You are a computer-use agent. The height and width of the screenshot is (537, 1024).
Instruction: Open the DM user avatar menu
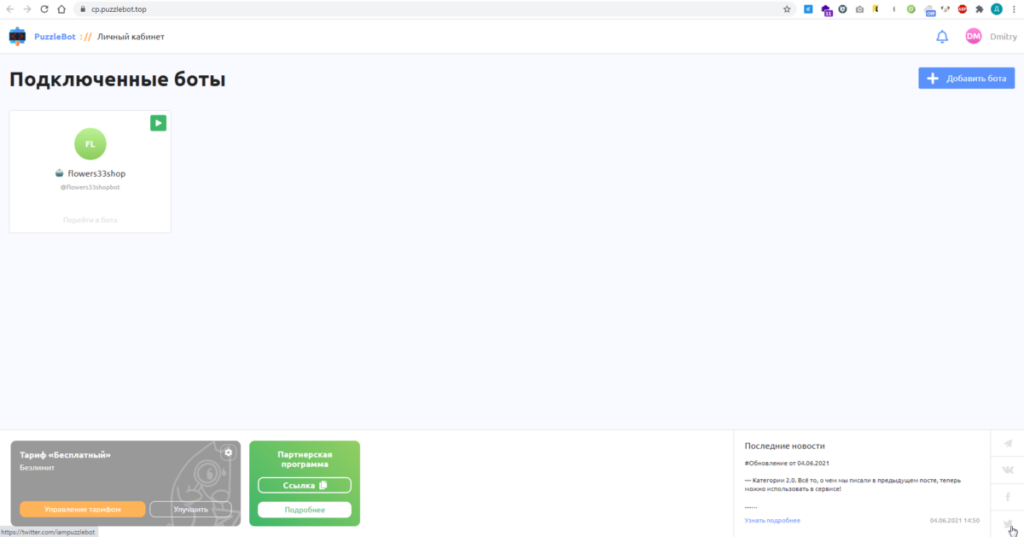pyautogui.click(x=973, y=37)
